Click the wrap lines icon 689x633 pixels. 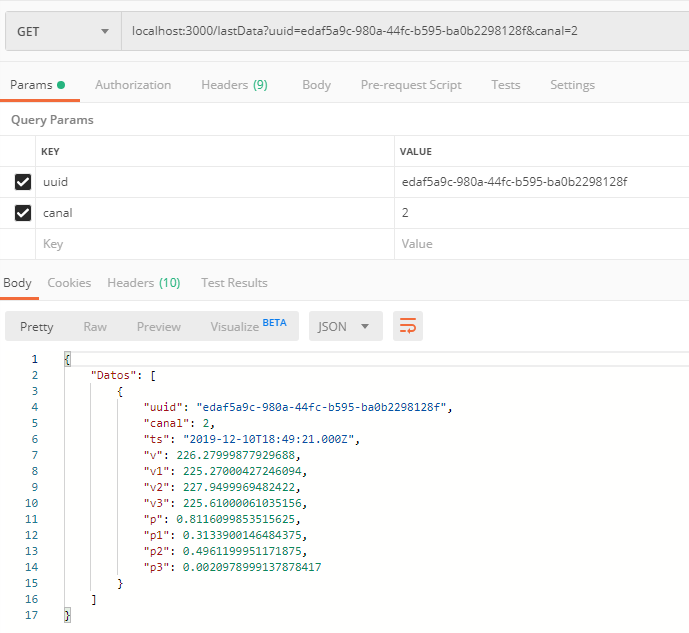(x=407, y=326)
